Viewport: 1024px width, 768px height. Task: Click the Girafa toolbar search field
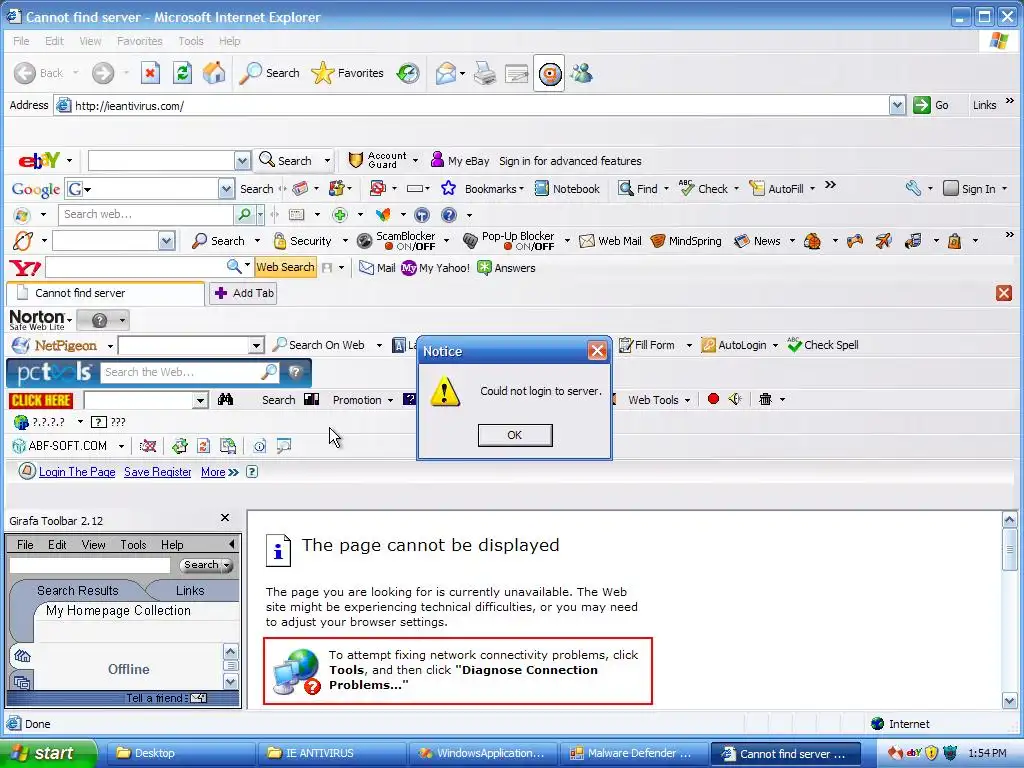[x=89, y=565]
